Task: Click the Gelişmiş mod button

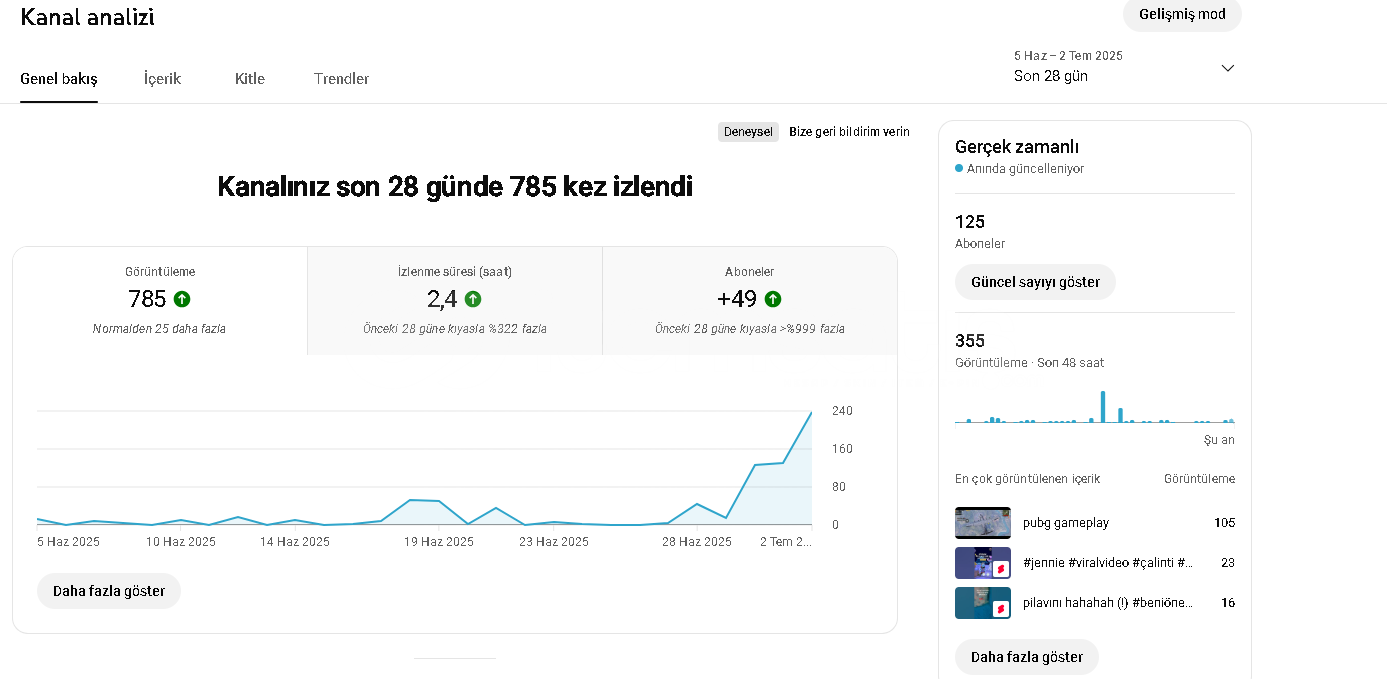Action: pyautogui.click(x=1183, y=15)
